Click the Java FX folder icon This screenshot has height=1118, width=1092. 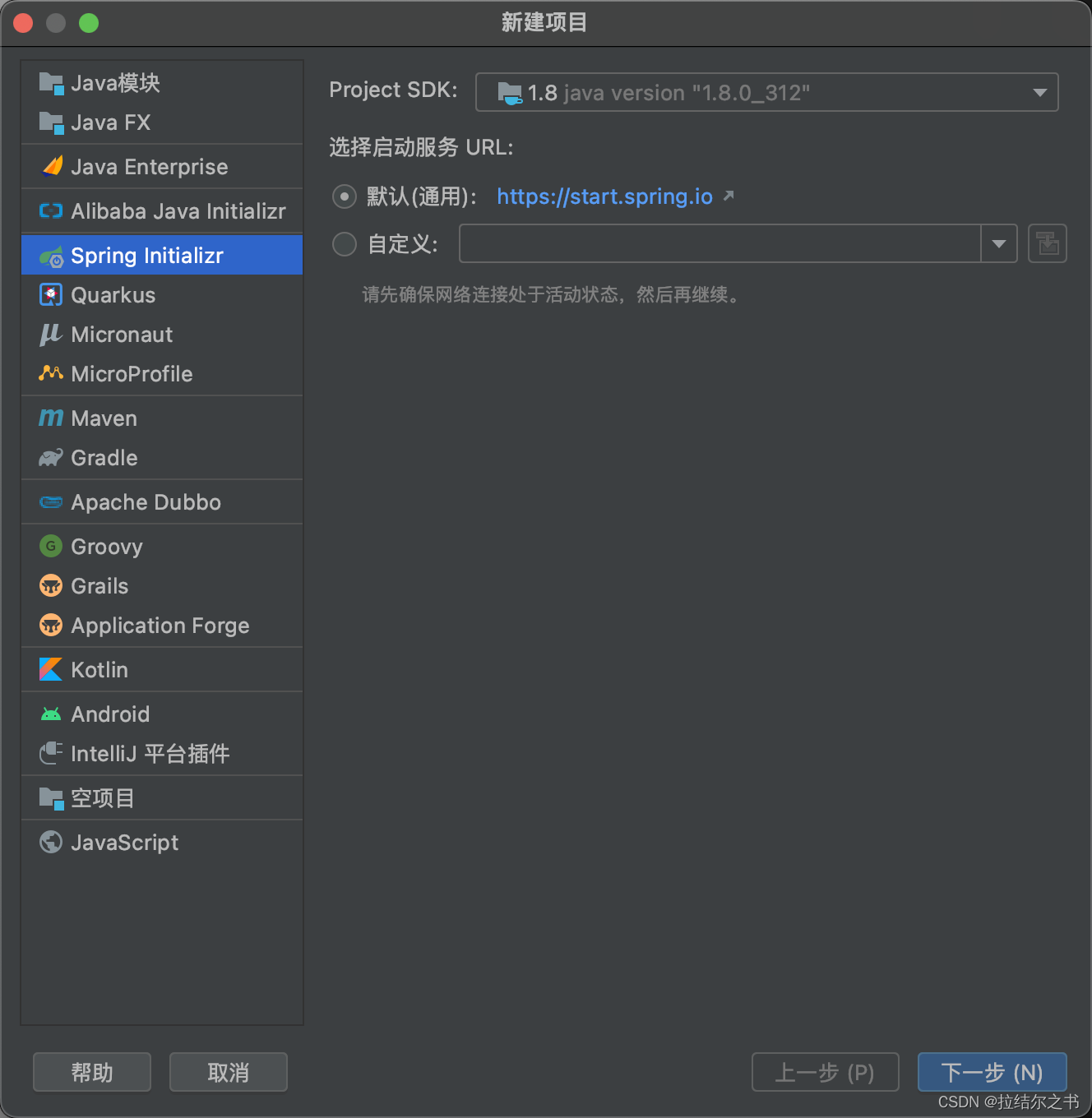(51, 122)
